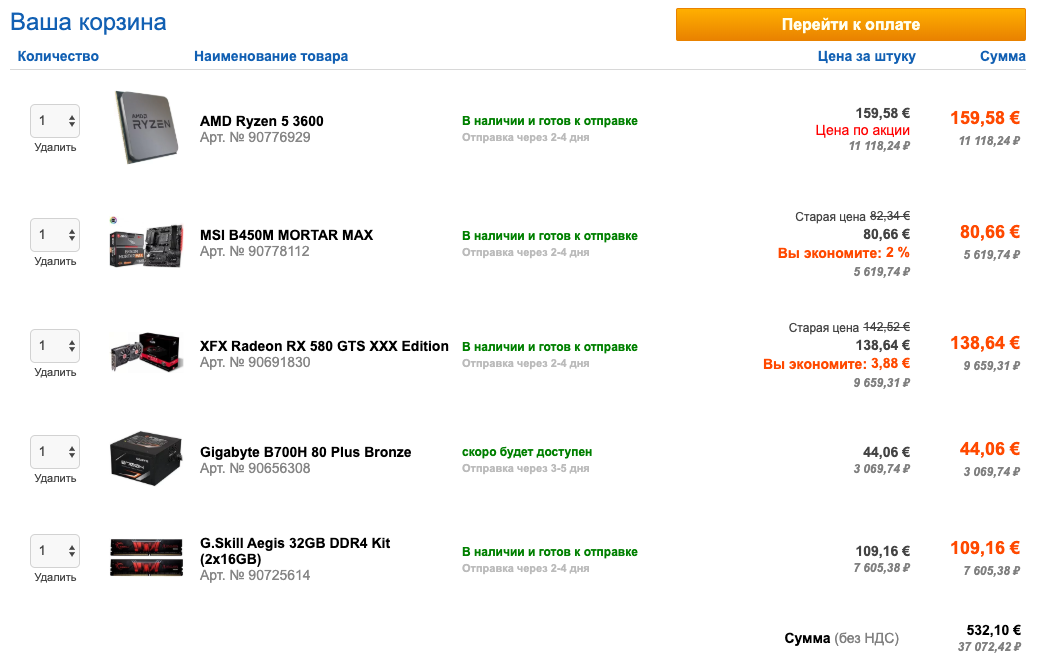Click the Сумма (без НДС) label

click(x=841, y=639)
